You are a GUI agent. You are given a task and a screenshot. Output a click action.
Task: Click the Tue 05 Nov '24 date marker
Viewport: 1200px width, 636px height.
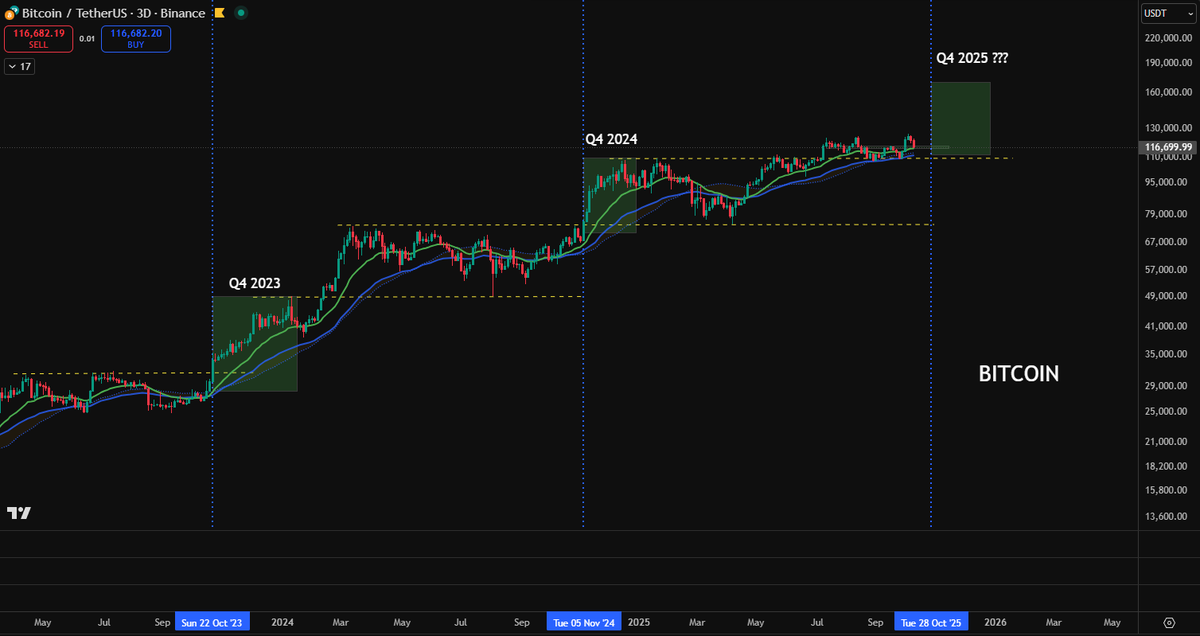click(x=584, y=621)
